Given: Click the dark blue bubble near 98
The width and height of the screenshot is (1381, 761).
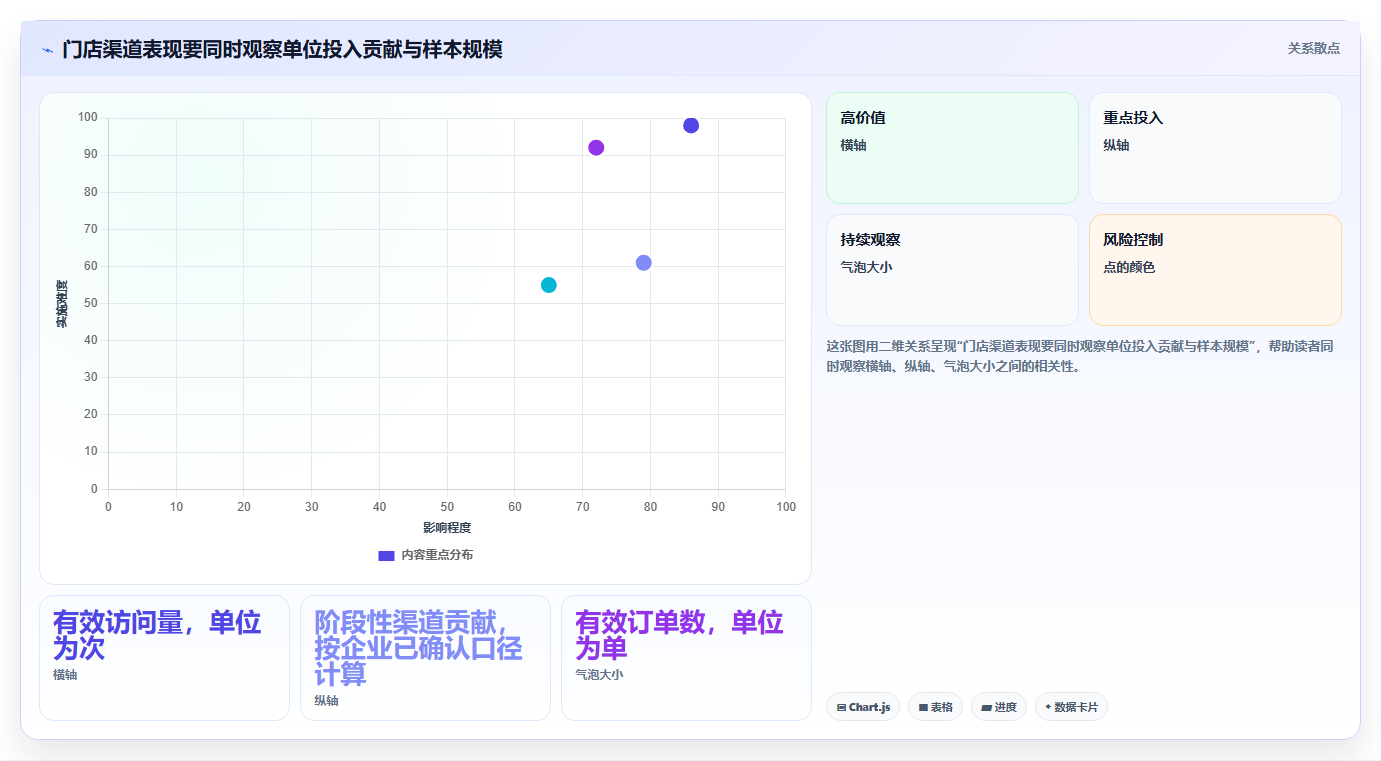Looking at the screenshot, I should [691, 125].
